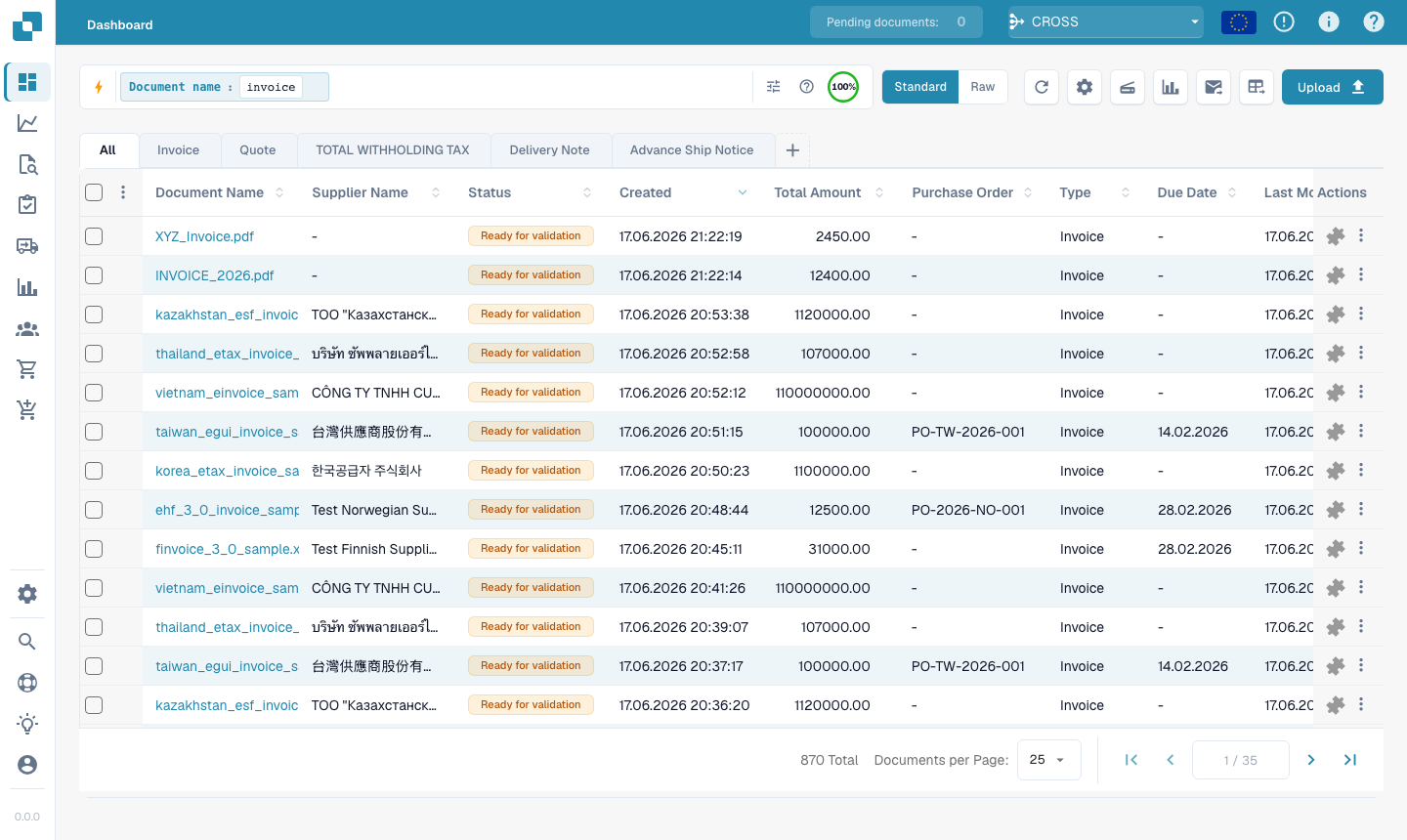Open the clipboard checklist sidebar icon
The width and height of the screenshot is (1407, 840).
click(x=27, y=205)
